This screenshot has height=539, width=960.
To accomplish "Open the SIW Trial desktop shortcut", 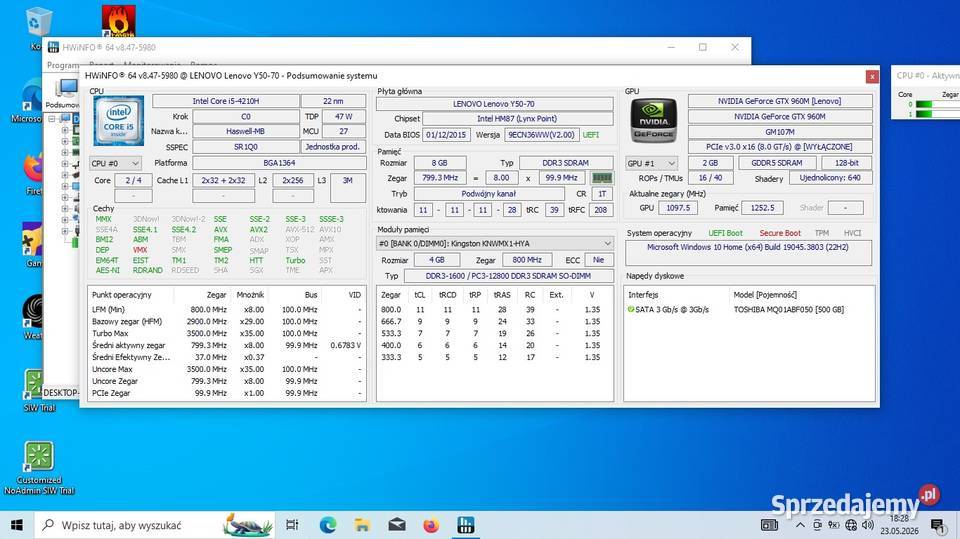I will pos(34,383).
